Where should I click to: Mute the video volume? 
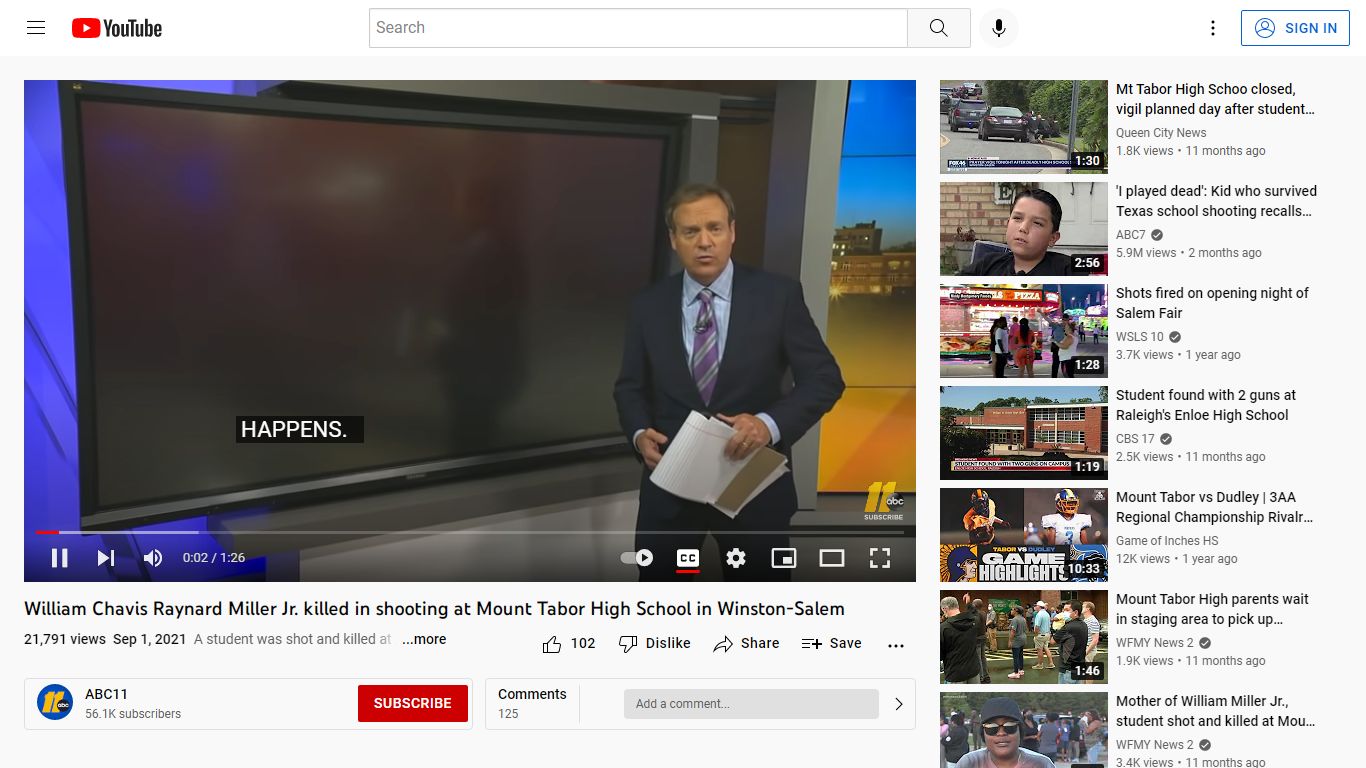[x=153, y=558]
